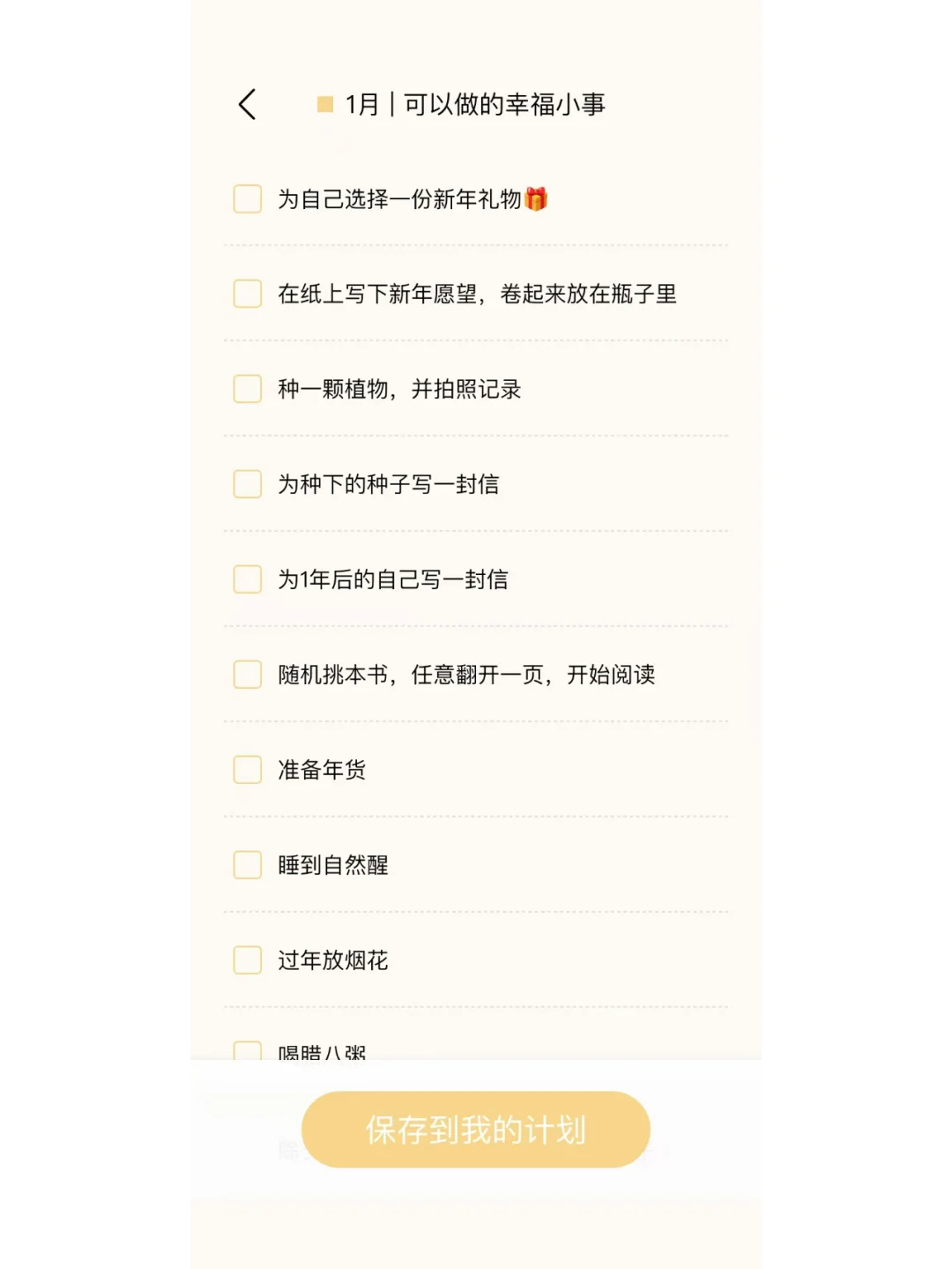Check the 随机挑本书 checkbox

248,675
